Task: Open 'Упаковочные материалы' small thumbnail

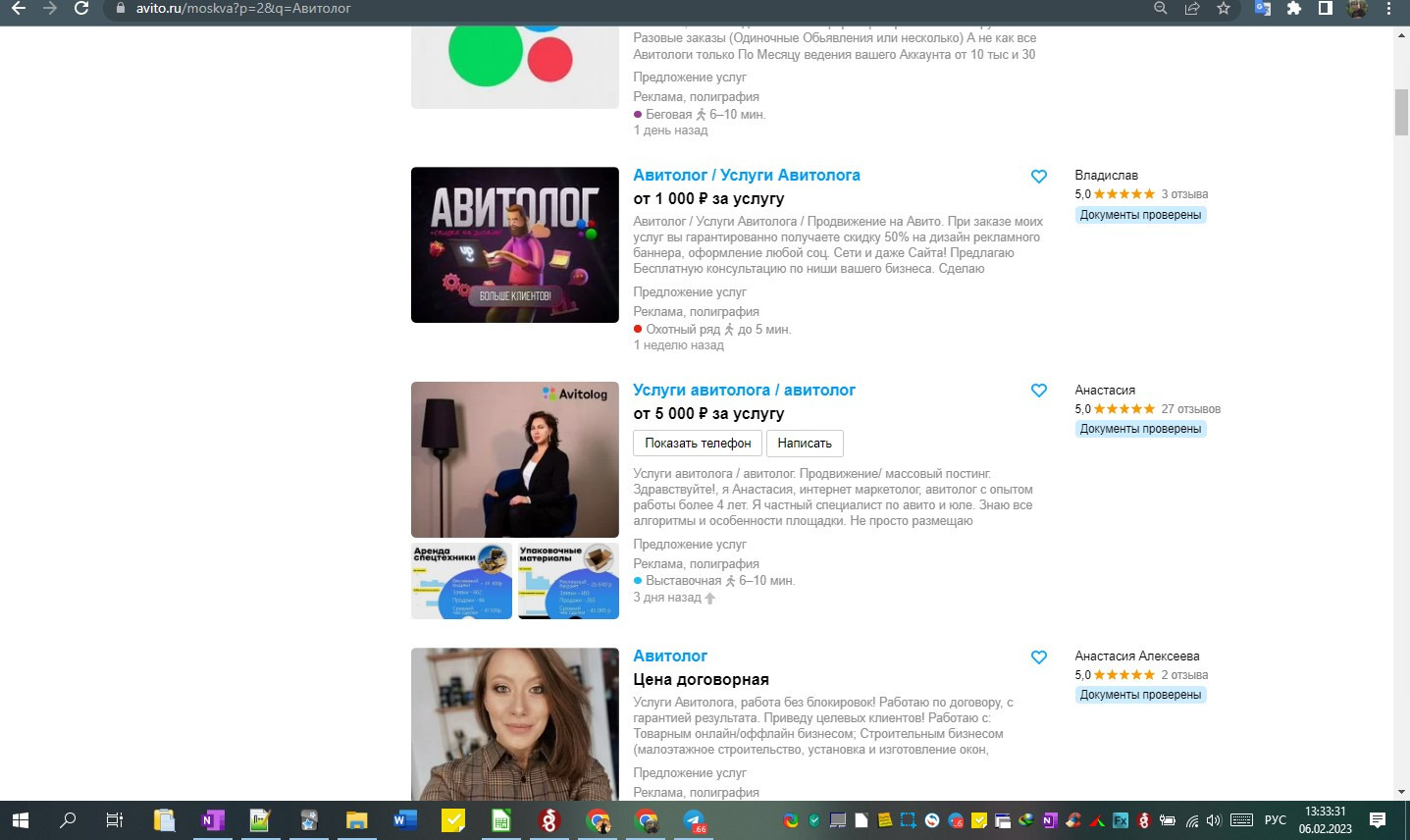Action: pyautogui.click(x=568, y=581)
